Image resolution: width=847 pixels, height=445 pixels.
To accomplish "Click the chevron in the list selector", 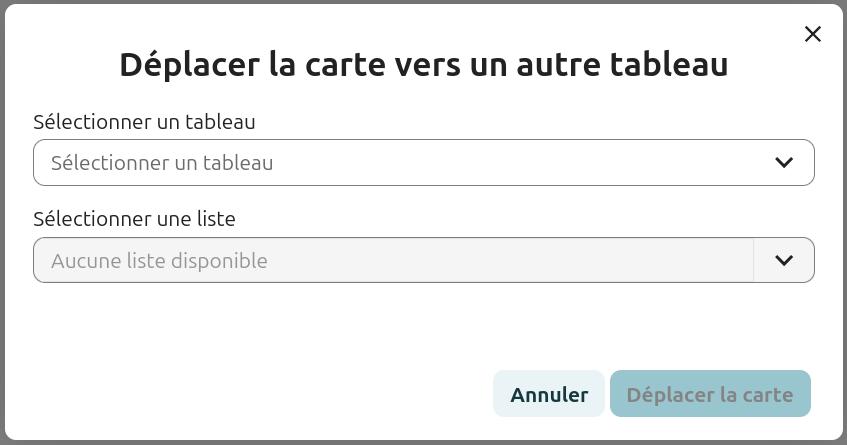I will click(784, 260).
